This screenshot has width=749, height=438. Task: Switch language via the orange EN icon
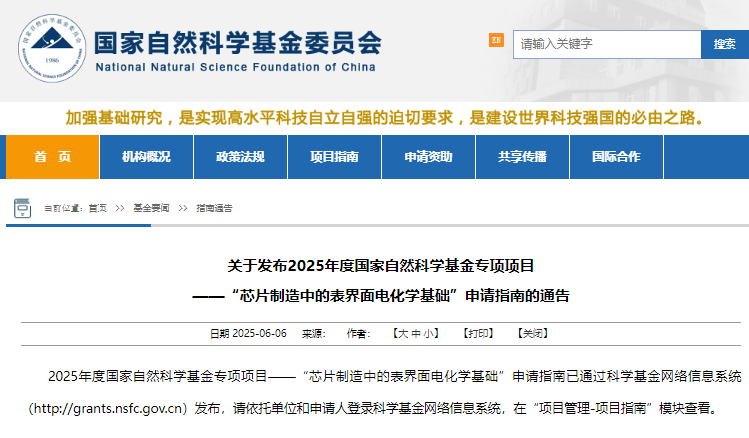click(x=496, y=40)
